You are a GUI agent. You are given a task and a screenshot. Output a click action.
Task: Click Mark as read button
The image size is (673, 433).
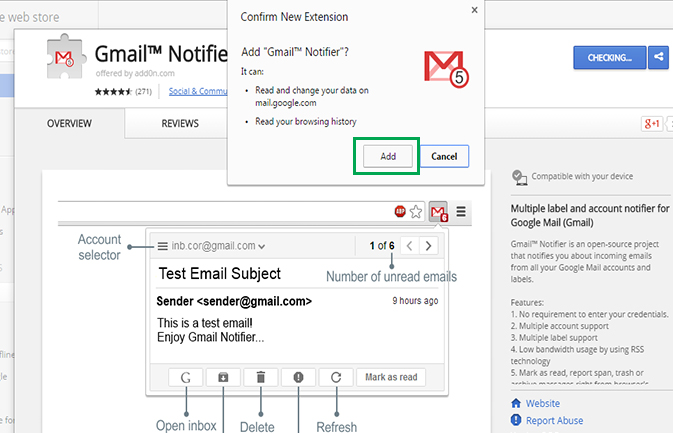tap(391, 377)
